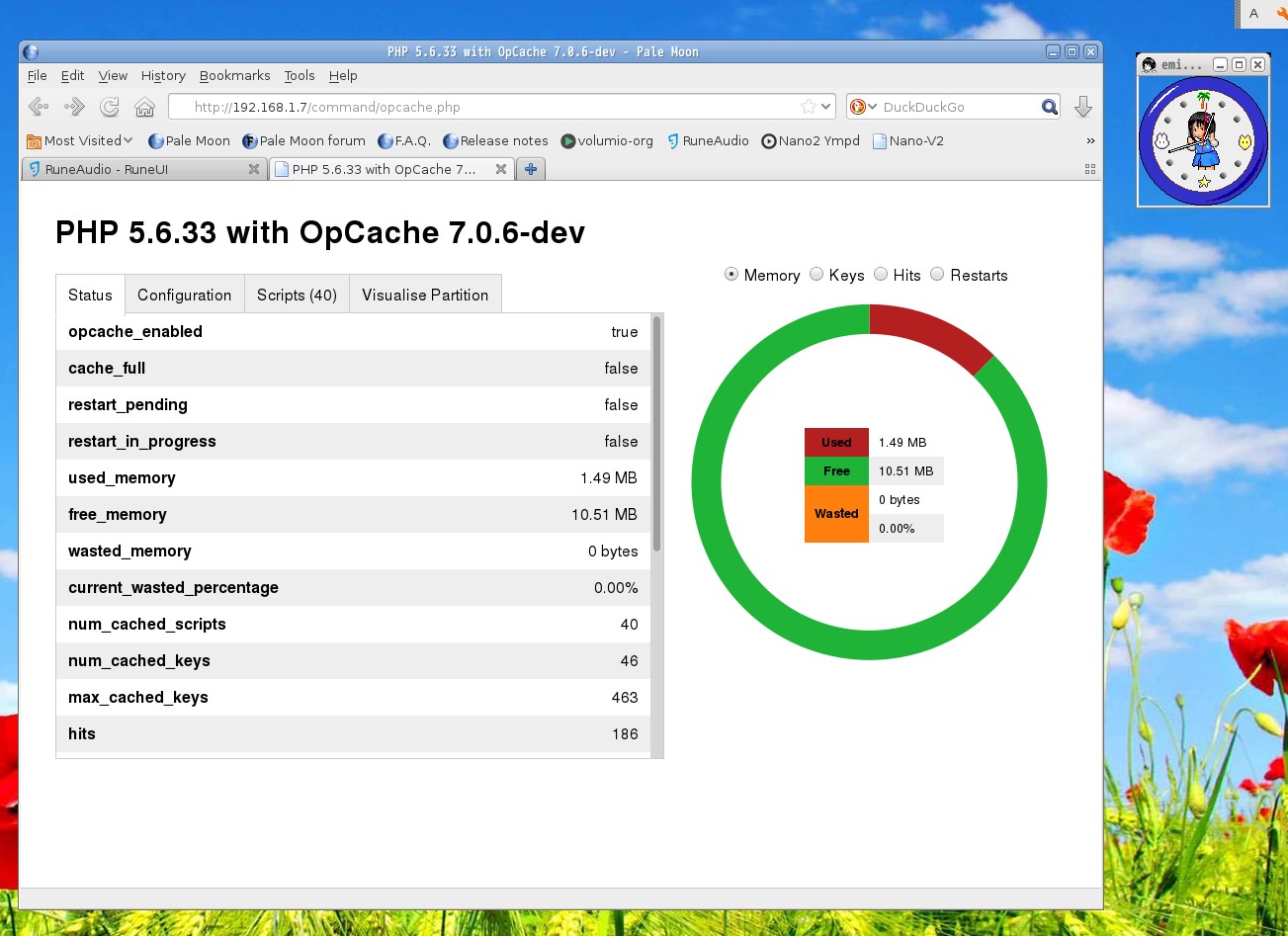This screenshot has width=1288, height=936.
Task: Go to the Home page icon
Action: (x=144, y=107)
